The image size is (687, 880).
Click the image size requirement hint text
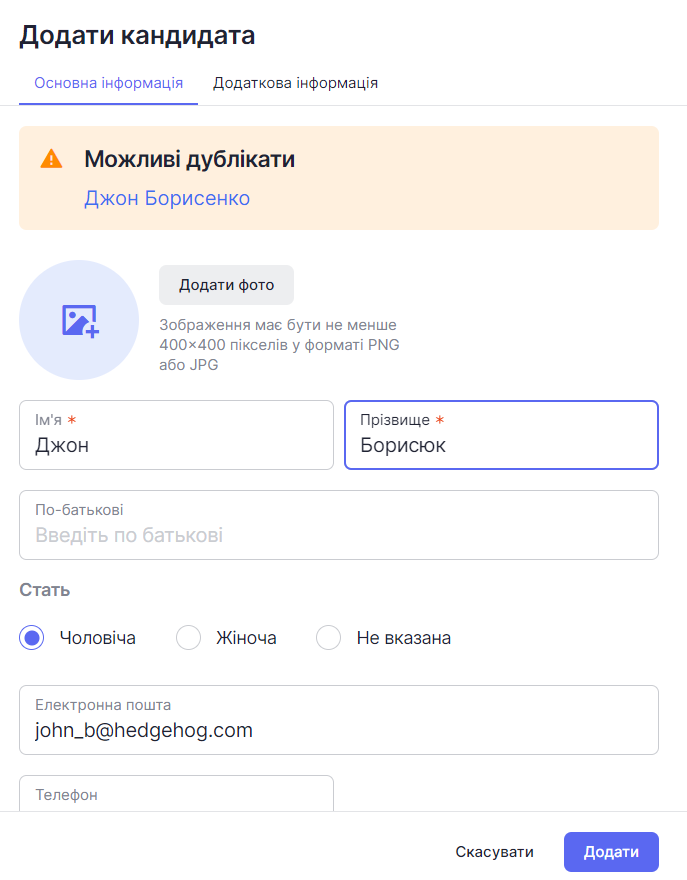click(279, 345)
